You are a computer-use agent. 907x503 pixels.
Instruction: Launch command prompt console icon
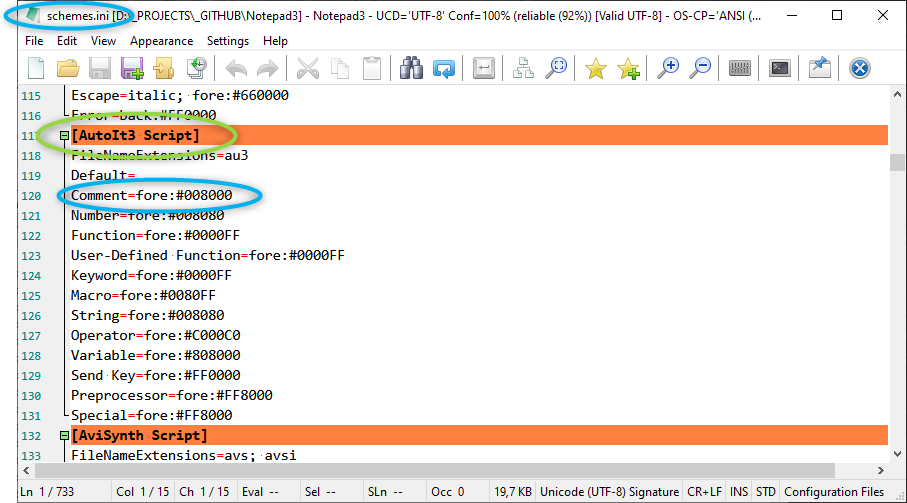(780, 68)
